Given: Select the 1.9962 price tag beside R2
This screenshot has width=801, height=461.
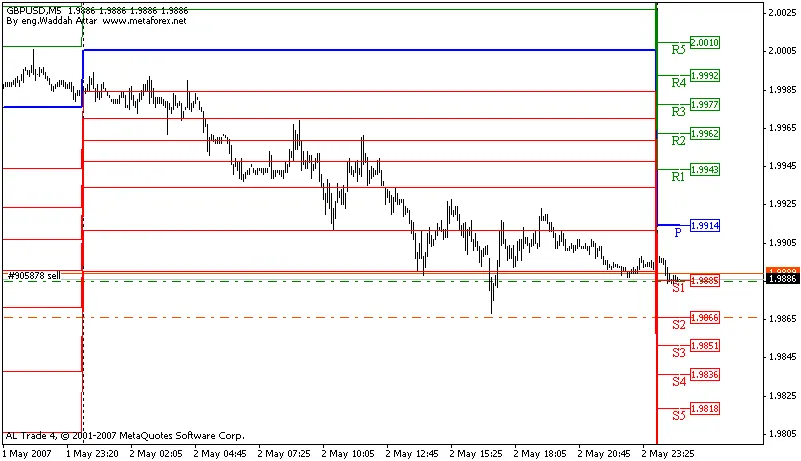Looking at the screenshot, I should tap(705, 133).
